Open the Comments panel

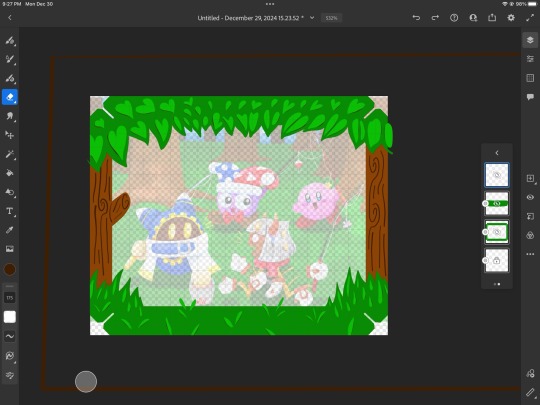coord(530,97)
